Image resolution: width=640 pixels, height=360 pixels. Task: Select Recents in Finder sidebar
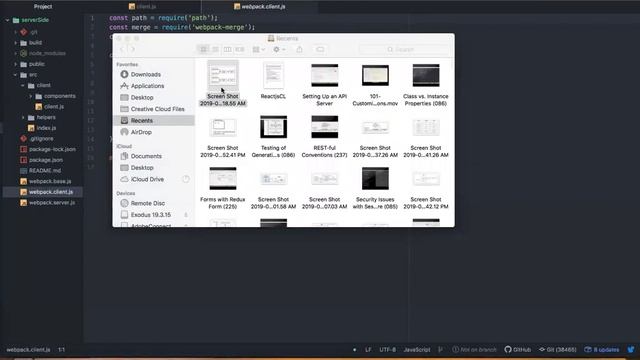coord(153,120)
